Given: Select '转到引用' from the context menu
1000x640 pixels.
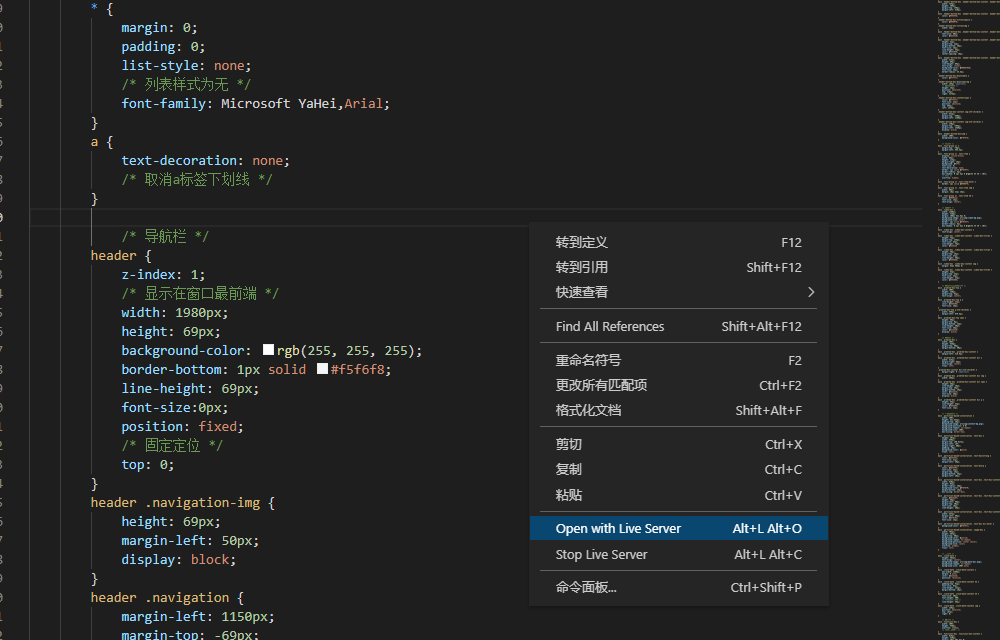Looking at the screenshot, I should [580, 268].
